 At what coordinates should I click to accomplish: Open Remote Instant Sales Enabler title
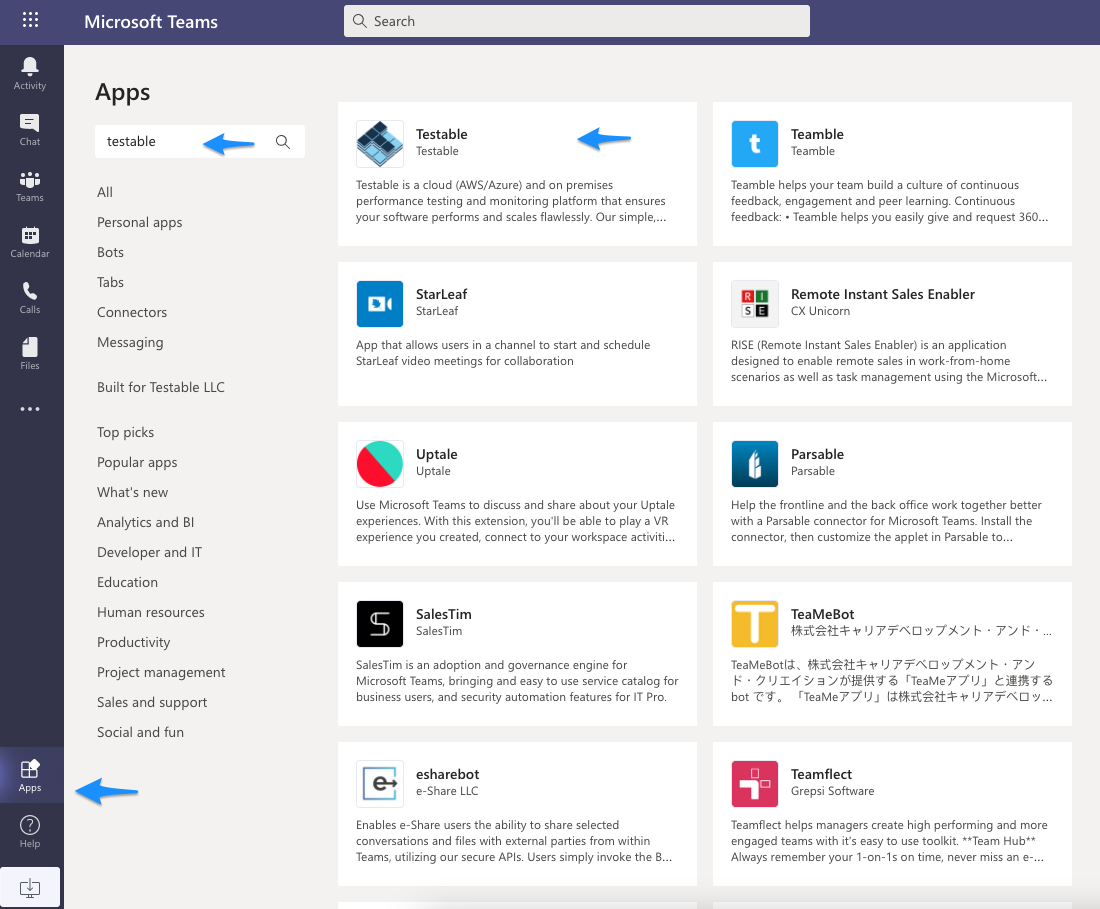click(x=883, y=294)
